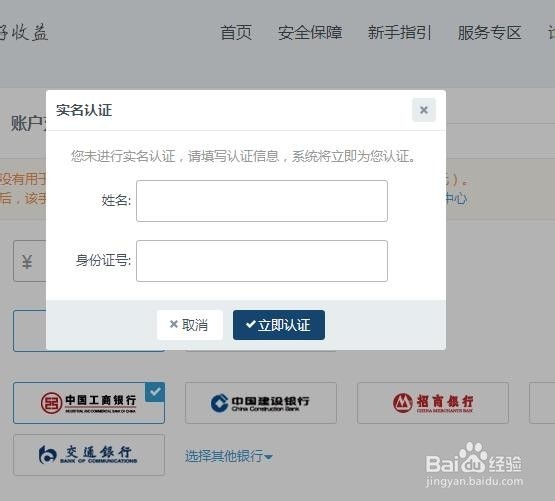Open the 服务专区 navigation item
The image size is (555, 501).
[489, 33]
